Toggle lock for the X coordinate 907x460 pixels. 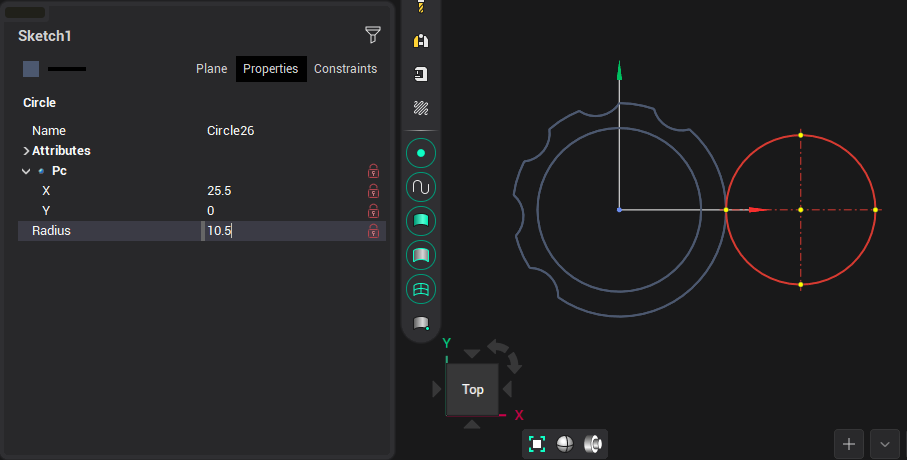point(373,190)
